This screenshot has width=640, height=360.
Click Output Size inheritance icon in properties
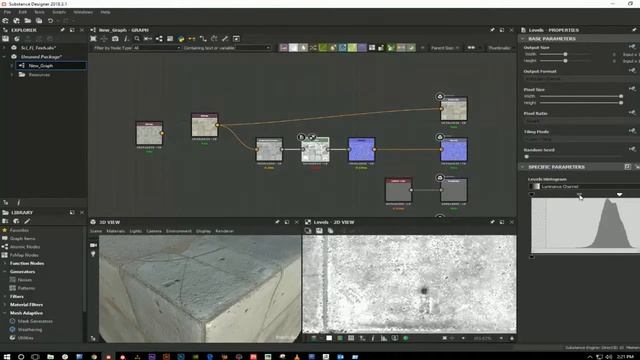pos(632,47)
